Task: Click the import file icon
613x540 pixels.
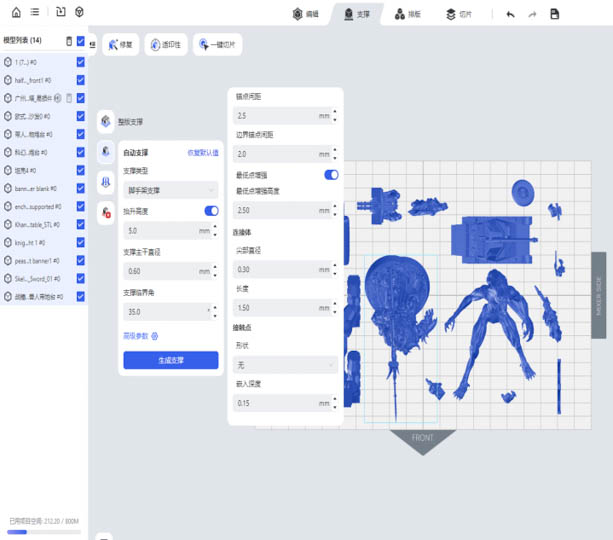Action: 61,12
